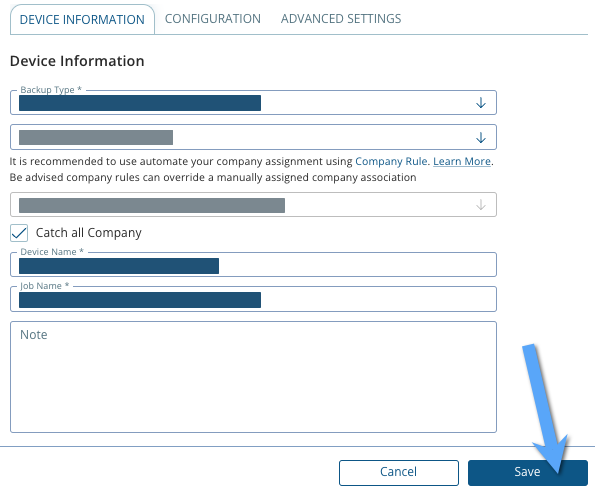Select the Backup Type field value
595x495 pixels.
140,103
